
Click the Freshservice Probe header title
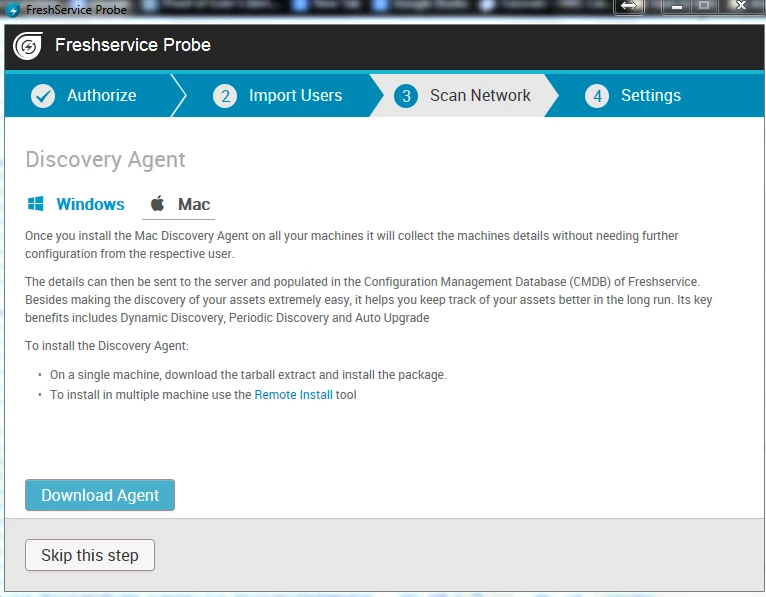tap(133, 45)
